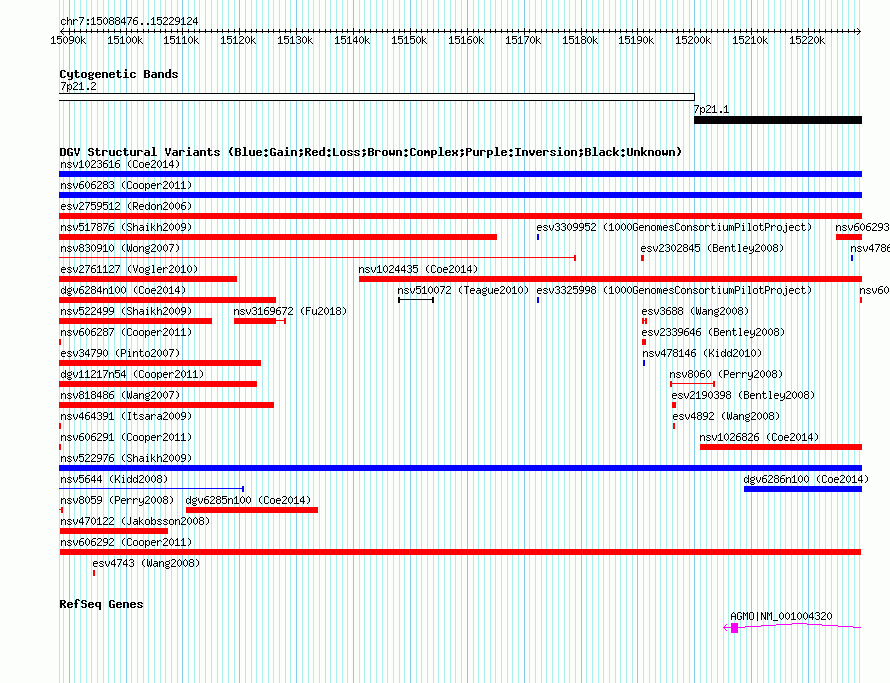Select nsv1026826 (Coe2014) red bar

pos(781,447)
